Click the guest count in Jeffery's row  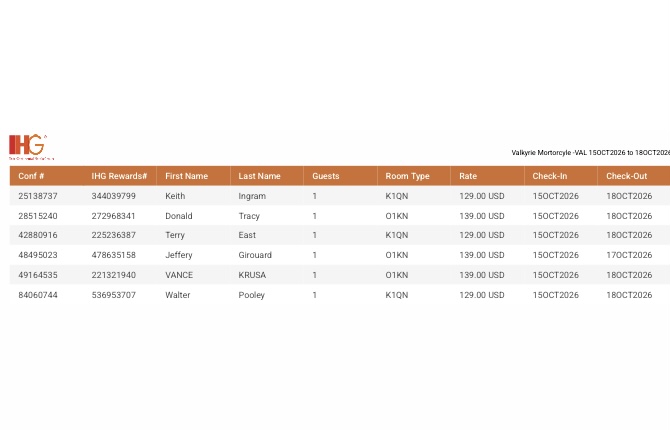[314, 255]
